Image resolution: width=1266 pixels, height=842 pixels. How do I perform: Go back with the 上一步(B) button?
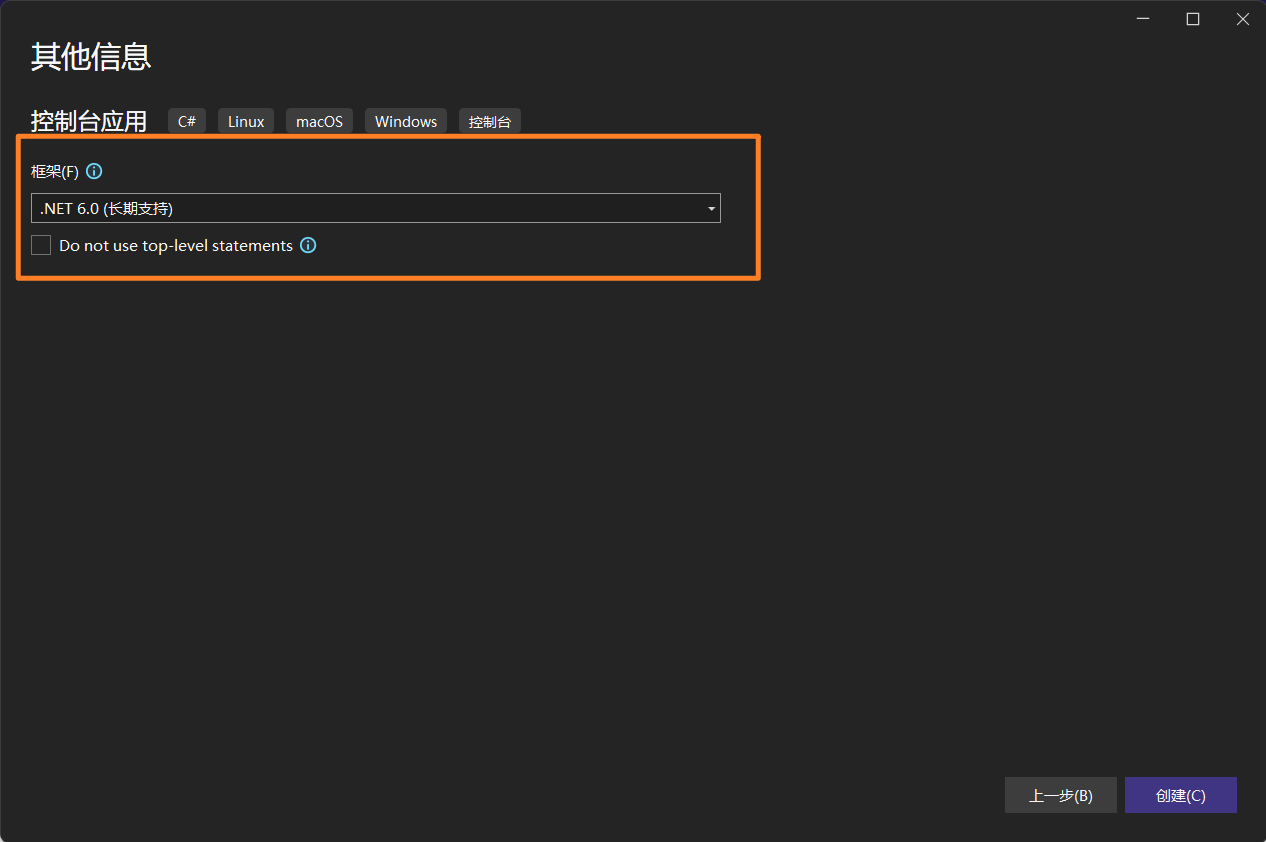coord(1060,795)
